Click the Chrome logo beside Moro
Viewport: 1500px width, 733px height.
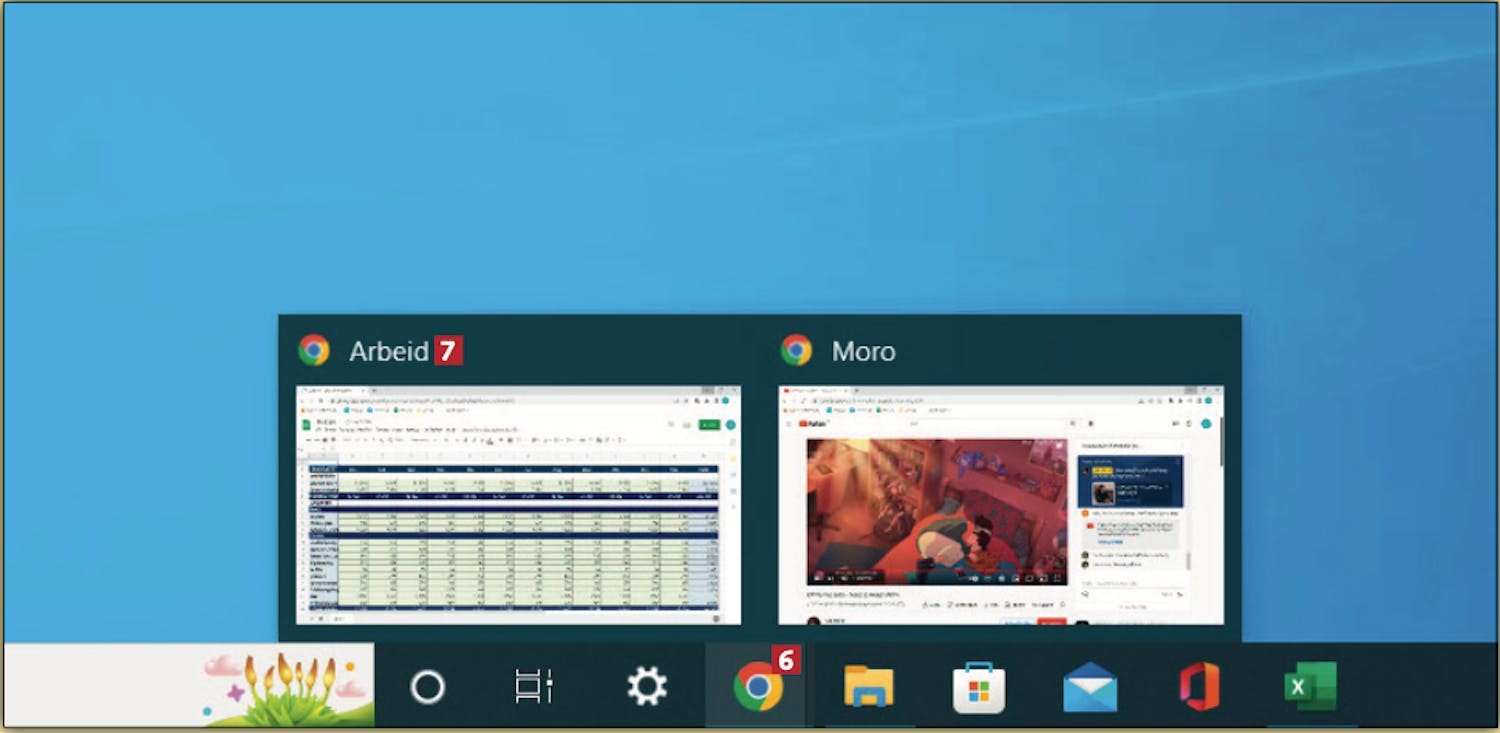[x=797, y=351]
